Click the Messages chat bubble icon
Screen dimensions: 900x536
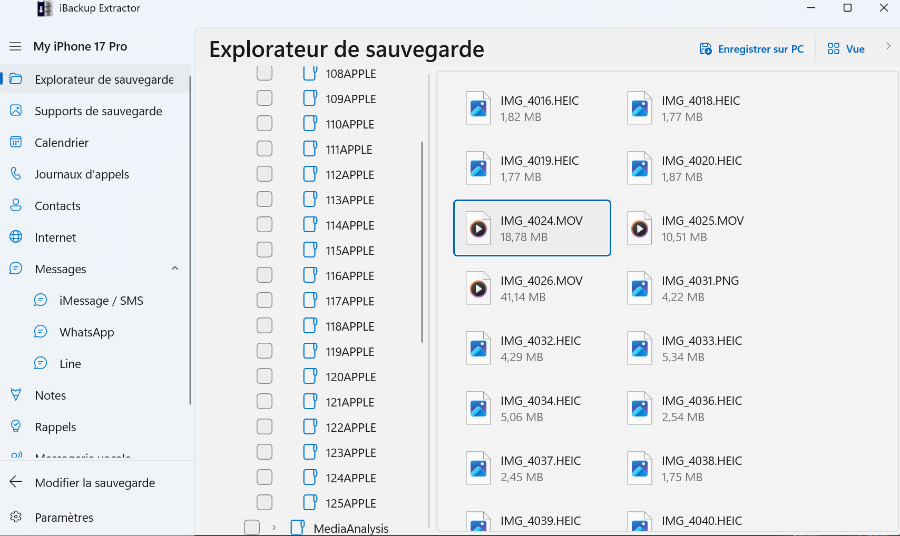click(x=16, y=269)
